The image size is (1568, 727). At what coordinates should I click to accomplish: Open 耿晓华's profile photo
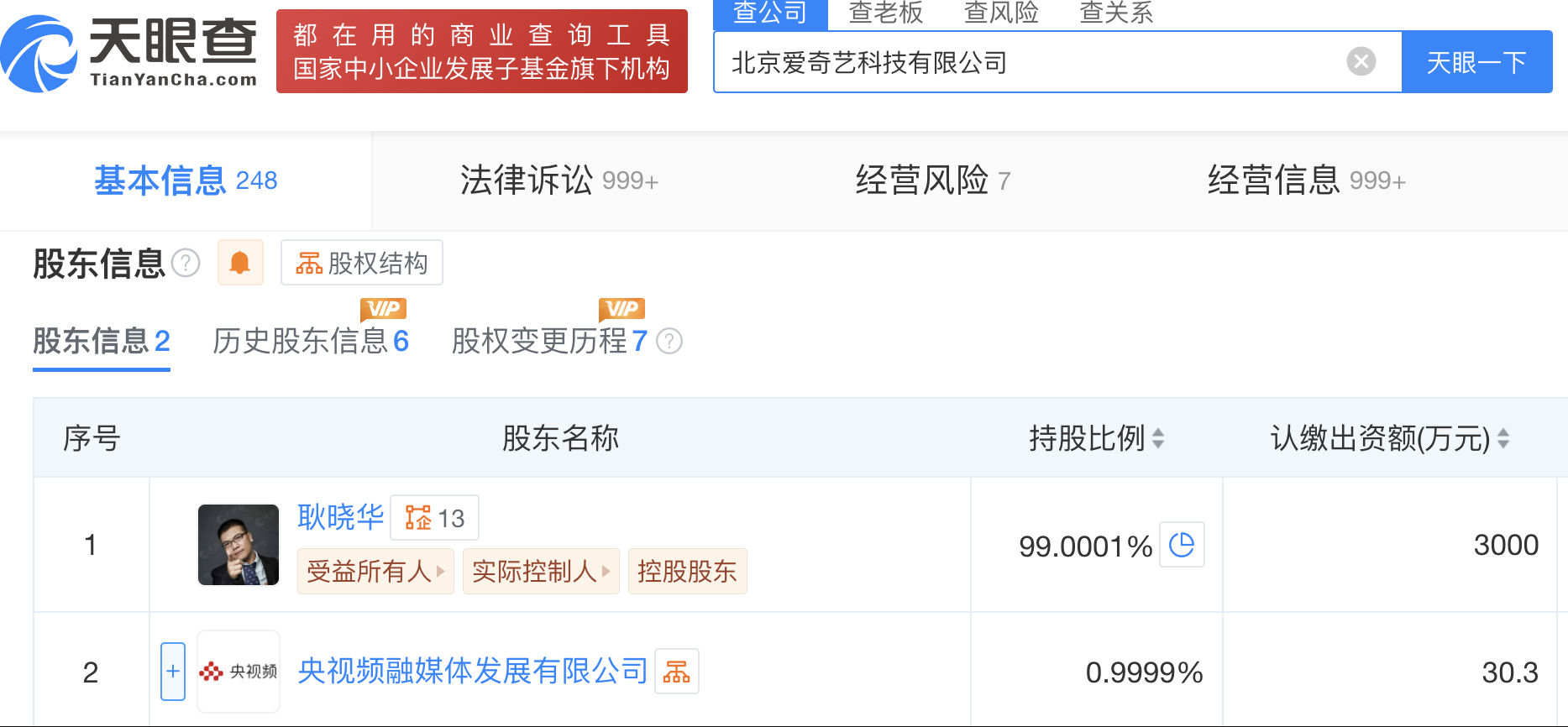[x=239, y=545]
